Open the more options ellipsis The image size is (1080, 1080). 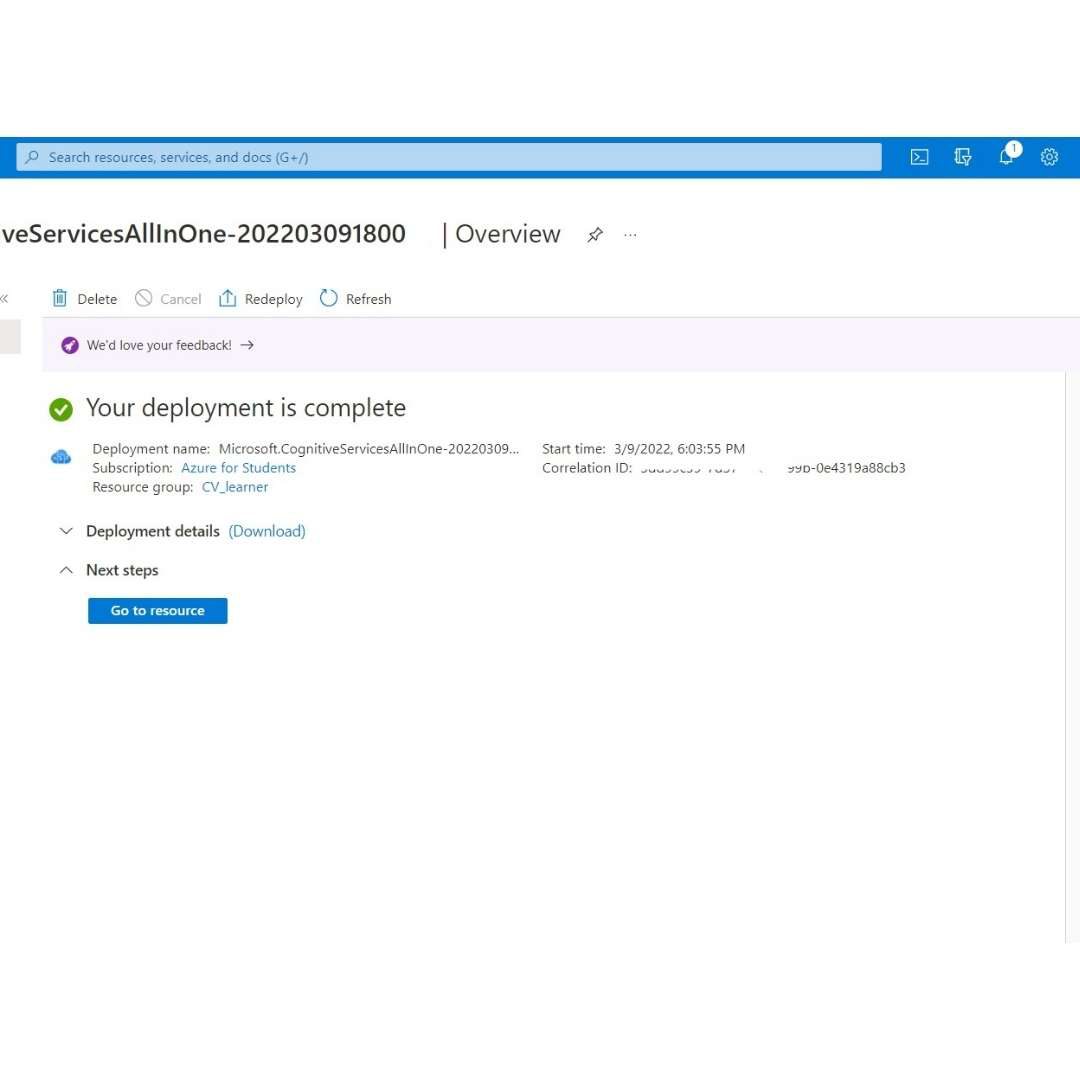click(630, 235)
